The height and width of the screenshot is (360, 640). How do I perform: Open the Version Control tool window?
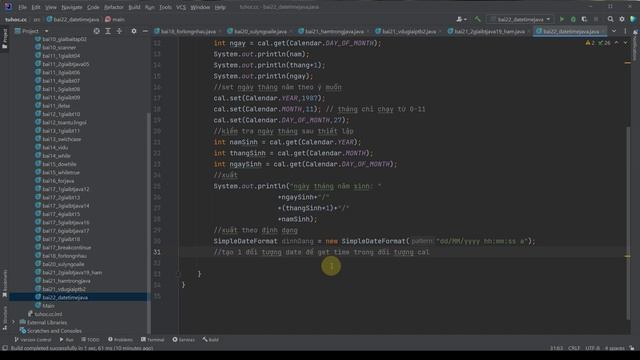point(33,340)
